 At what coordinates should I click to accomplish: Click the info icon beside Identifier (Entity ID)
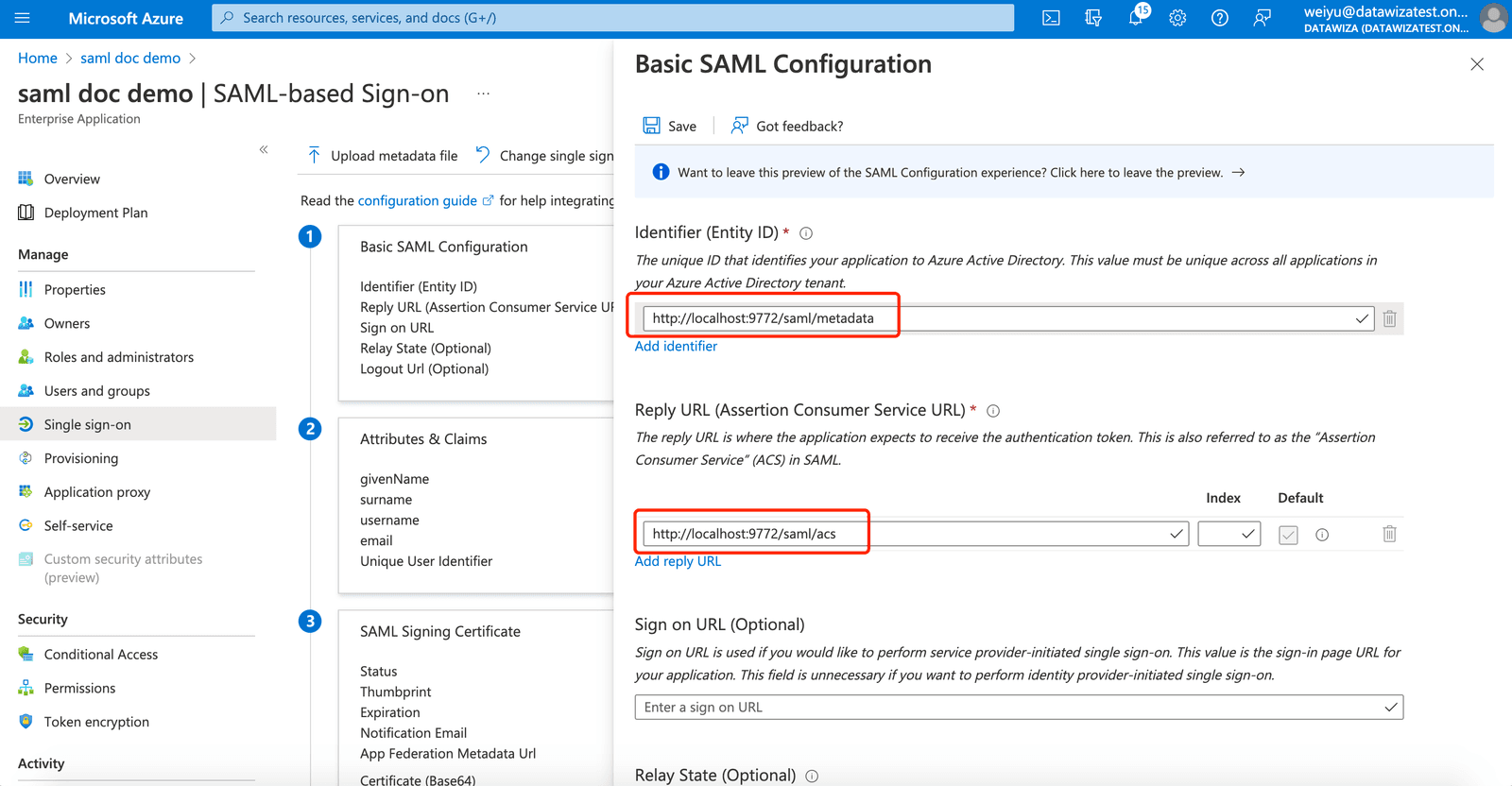[x=806, y=233]
